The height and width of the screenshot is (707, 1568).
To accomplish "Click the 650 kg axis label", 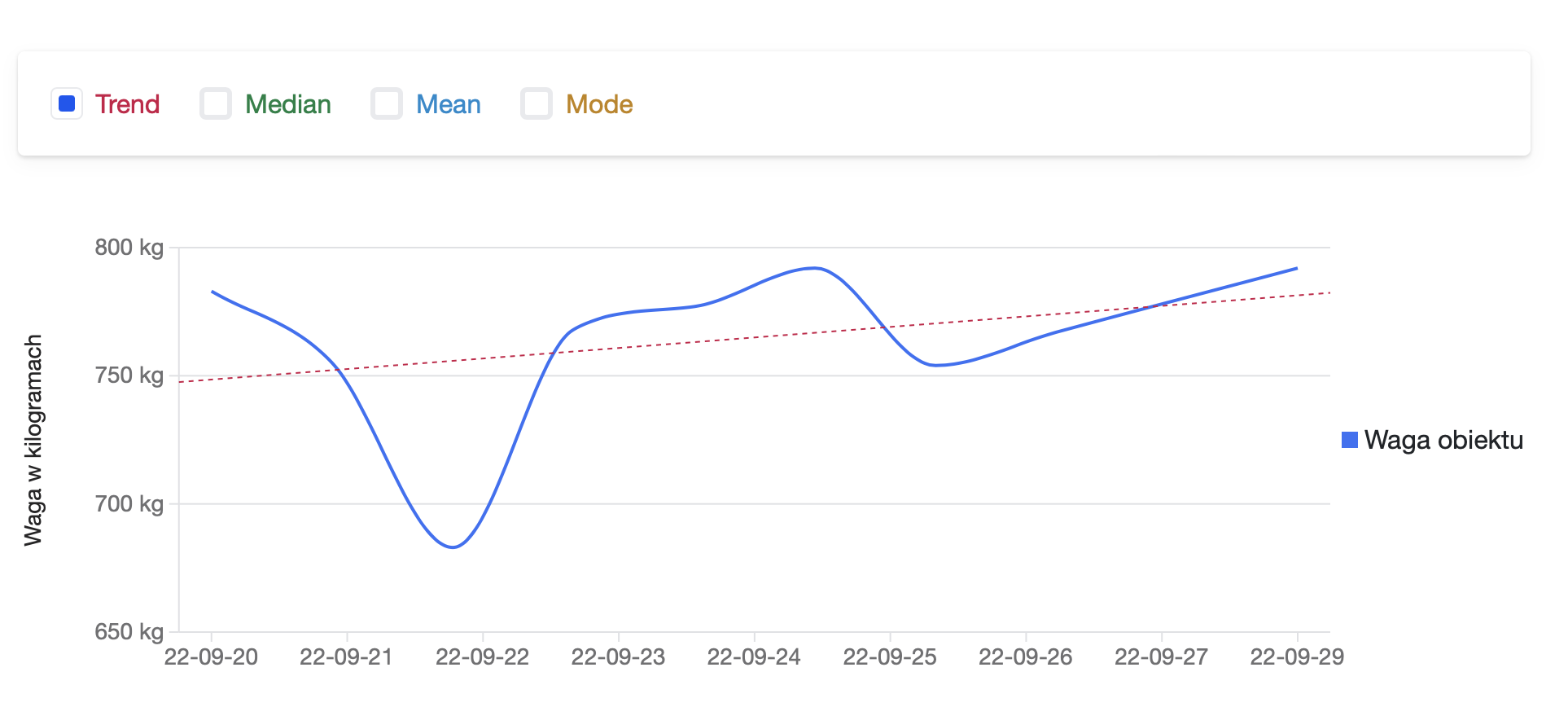I will point(130,632).
